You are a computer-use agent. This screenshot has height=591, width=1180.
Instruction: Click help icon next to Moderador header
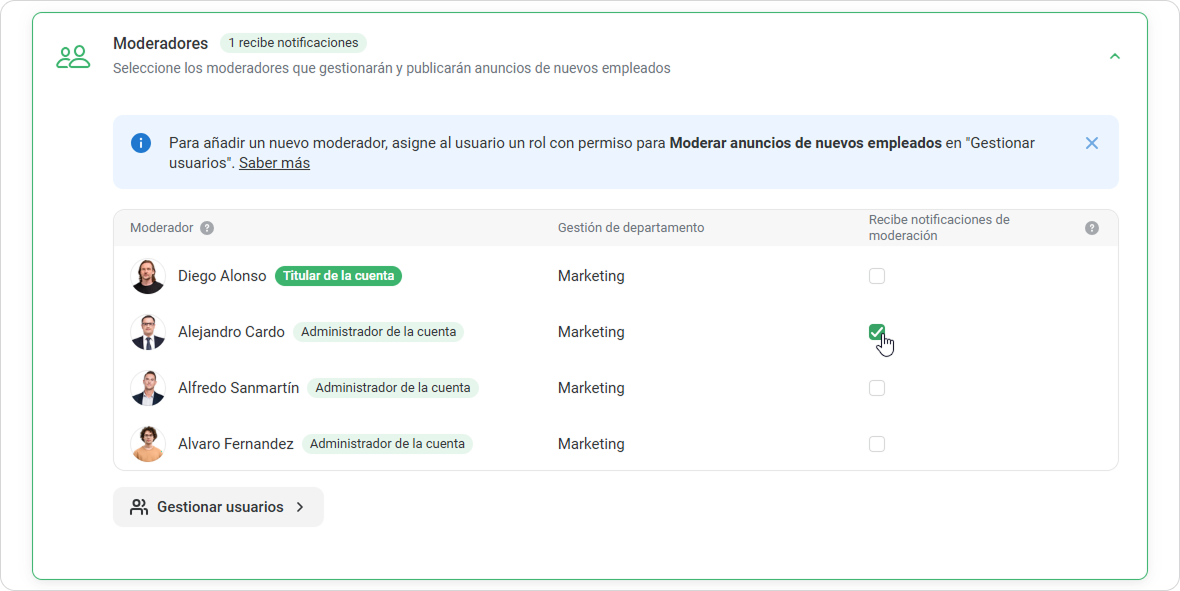[x=207, y=228]
